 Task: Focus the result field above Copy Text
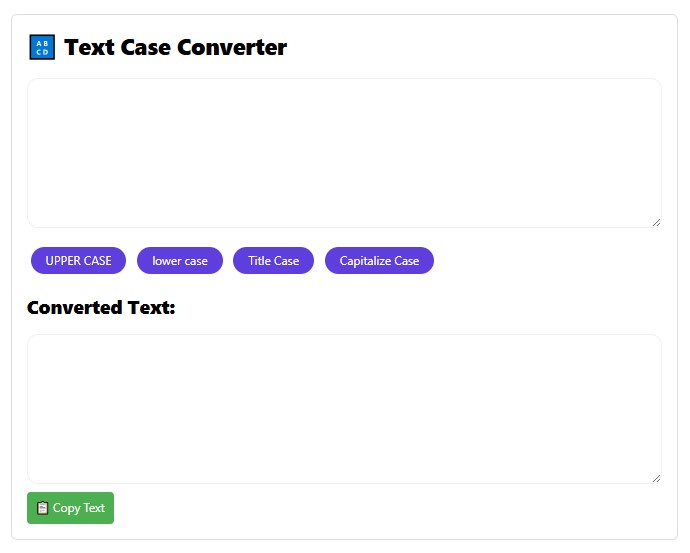coord(344,409)
